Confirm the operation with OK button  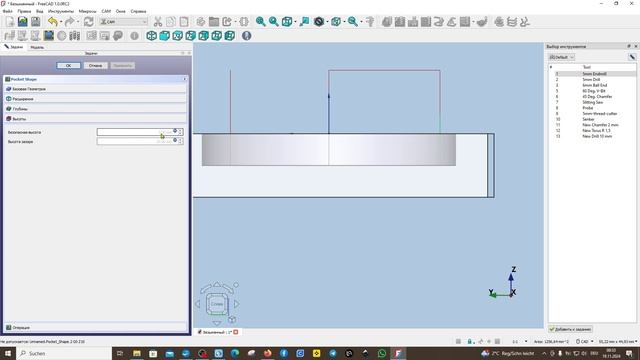click(68, 65)
